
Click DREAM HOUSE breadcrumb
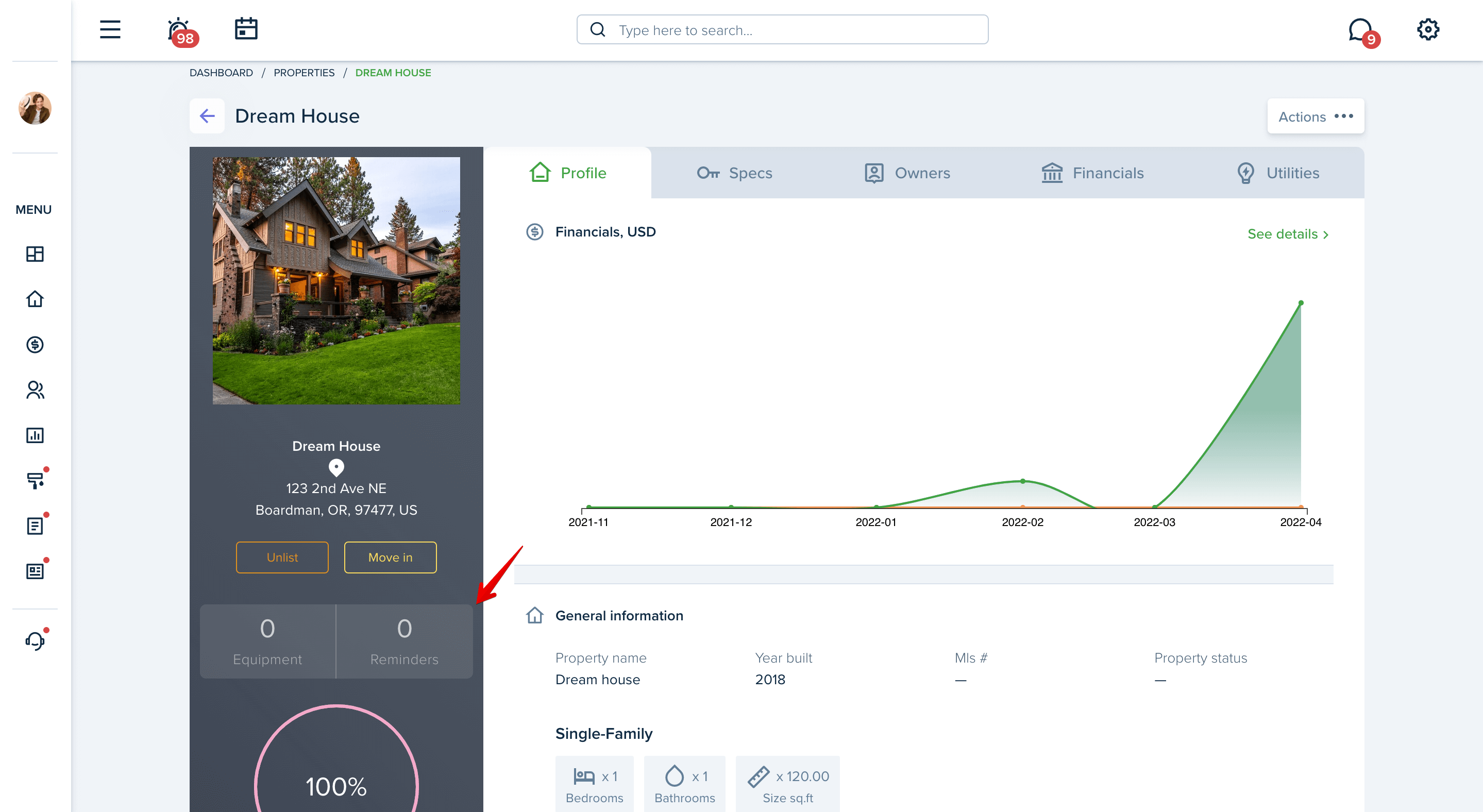(393, 73)
